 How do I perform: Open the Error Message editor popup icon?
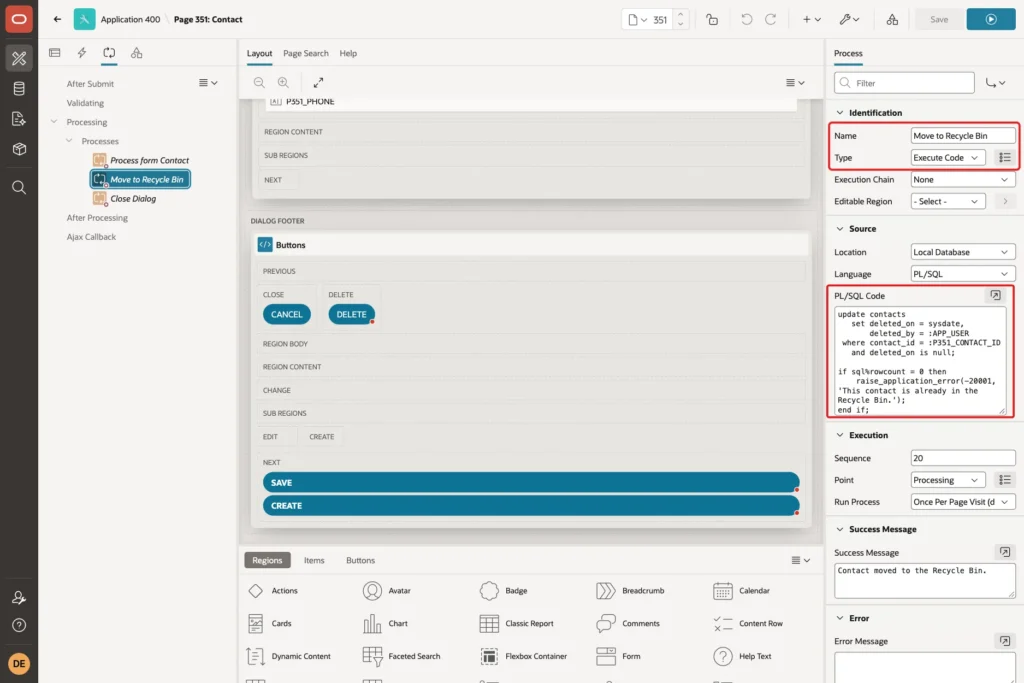pyautogui.click(x=1005, y=641)
